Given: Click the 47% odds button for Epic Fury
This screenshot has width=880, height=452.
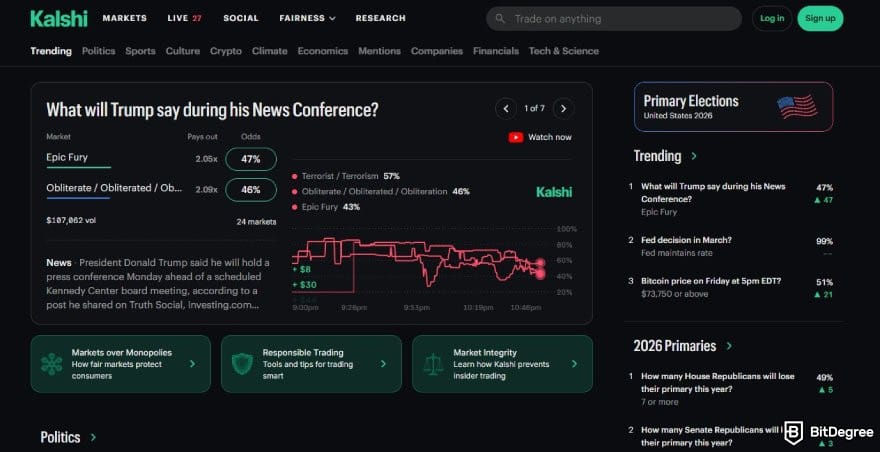Looking at the screenshot, I should click(x=251, y=159).
